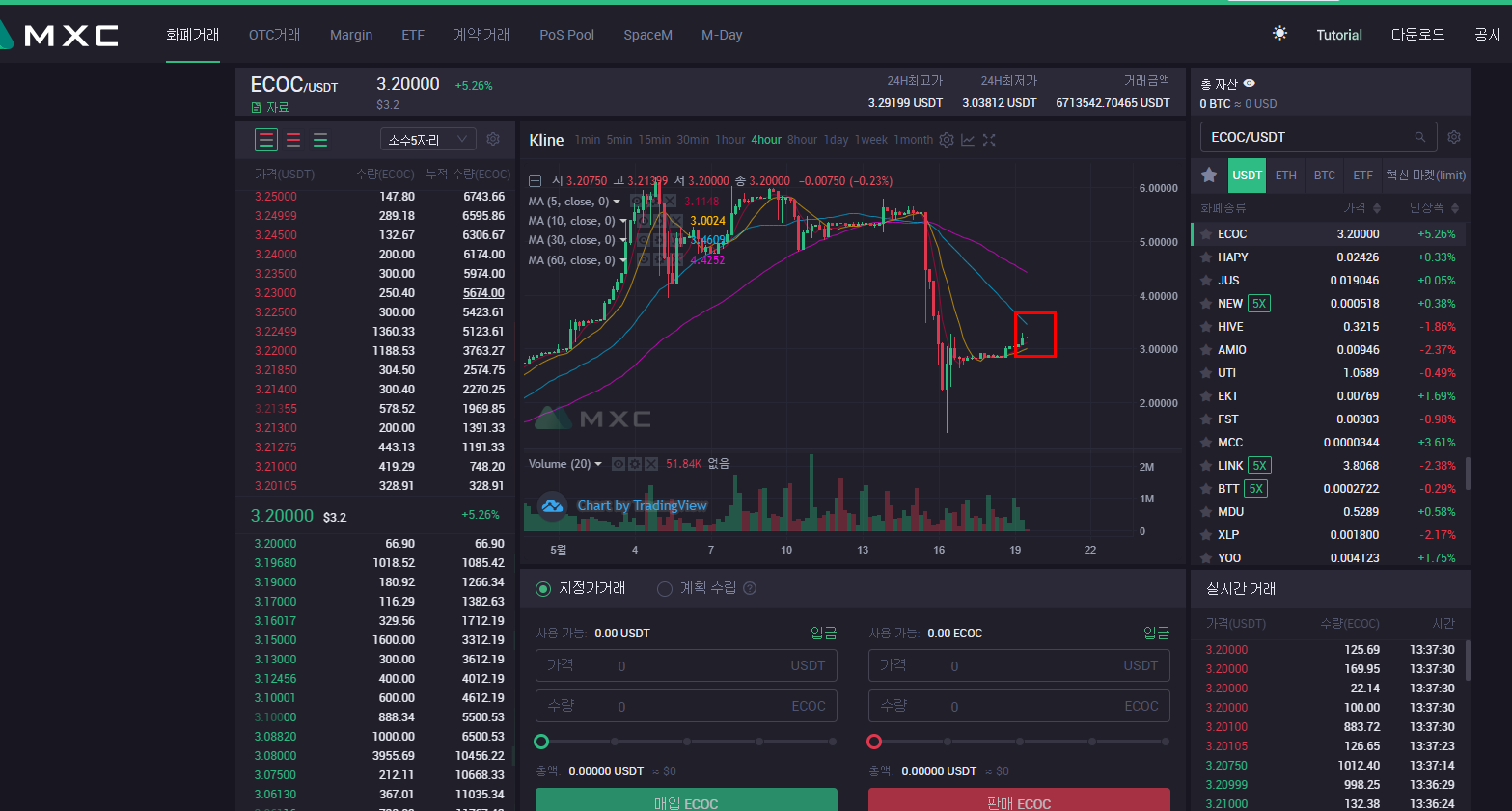
Task: Open Volume indicator settings gear
Action: click(635, 464)
